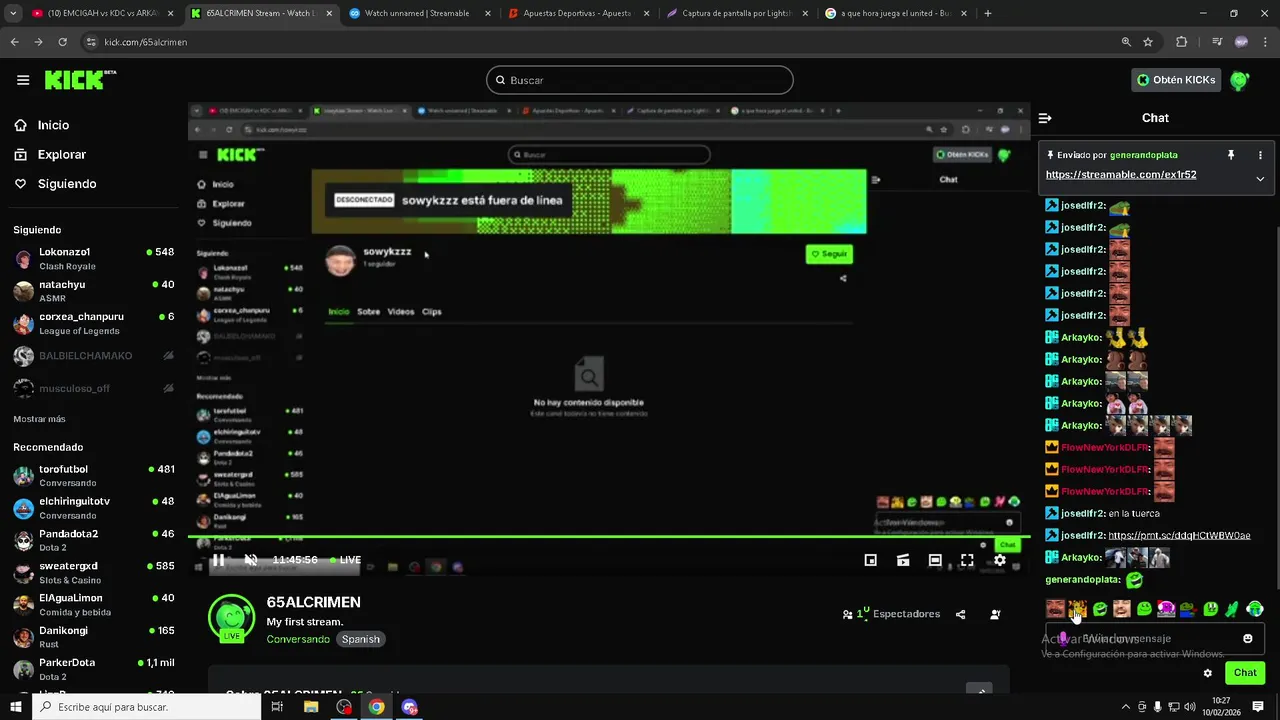Switch to the EMCIGAH vs KDC browser tab
Image resolution: width=1280 pixels, height=720 pixels.
[x=104, y=14]
